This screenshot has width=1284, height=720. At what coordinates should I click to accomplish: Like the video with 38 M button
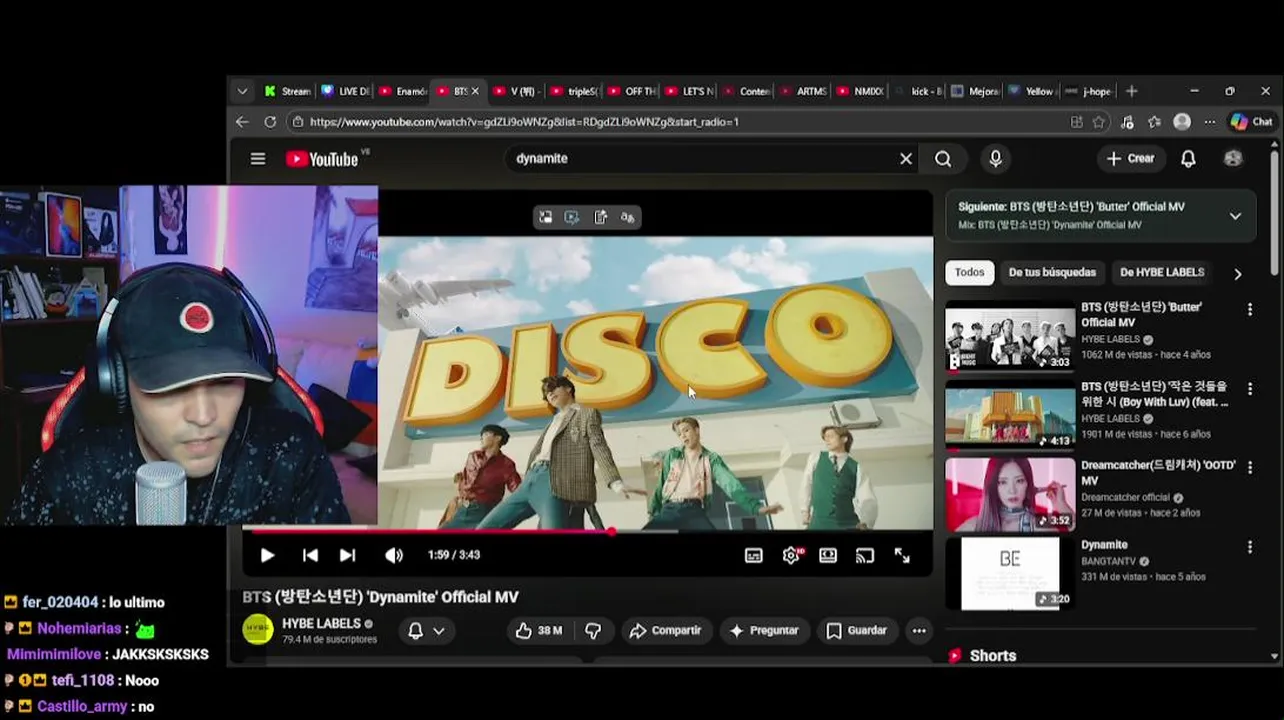pyautogui.click(x=539, y=631)
